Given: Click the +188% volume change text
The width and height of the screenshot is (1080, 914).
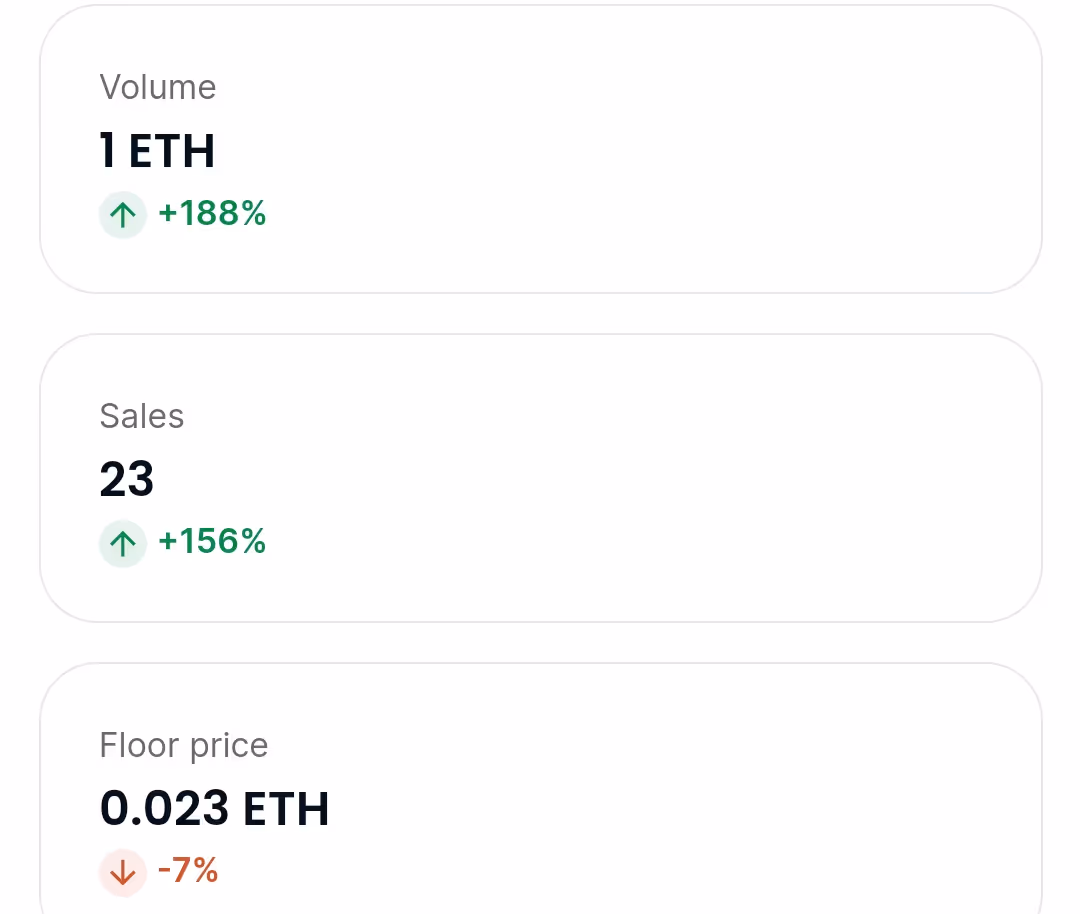Looking at the screenshot, I should coord(212,214).
